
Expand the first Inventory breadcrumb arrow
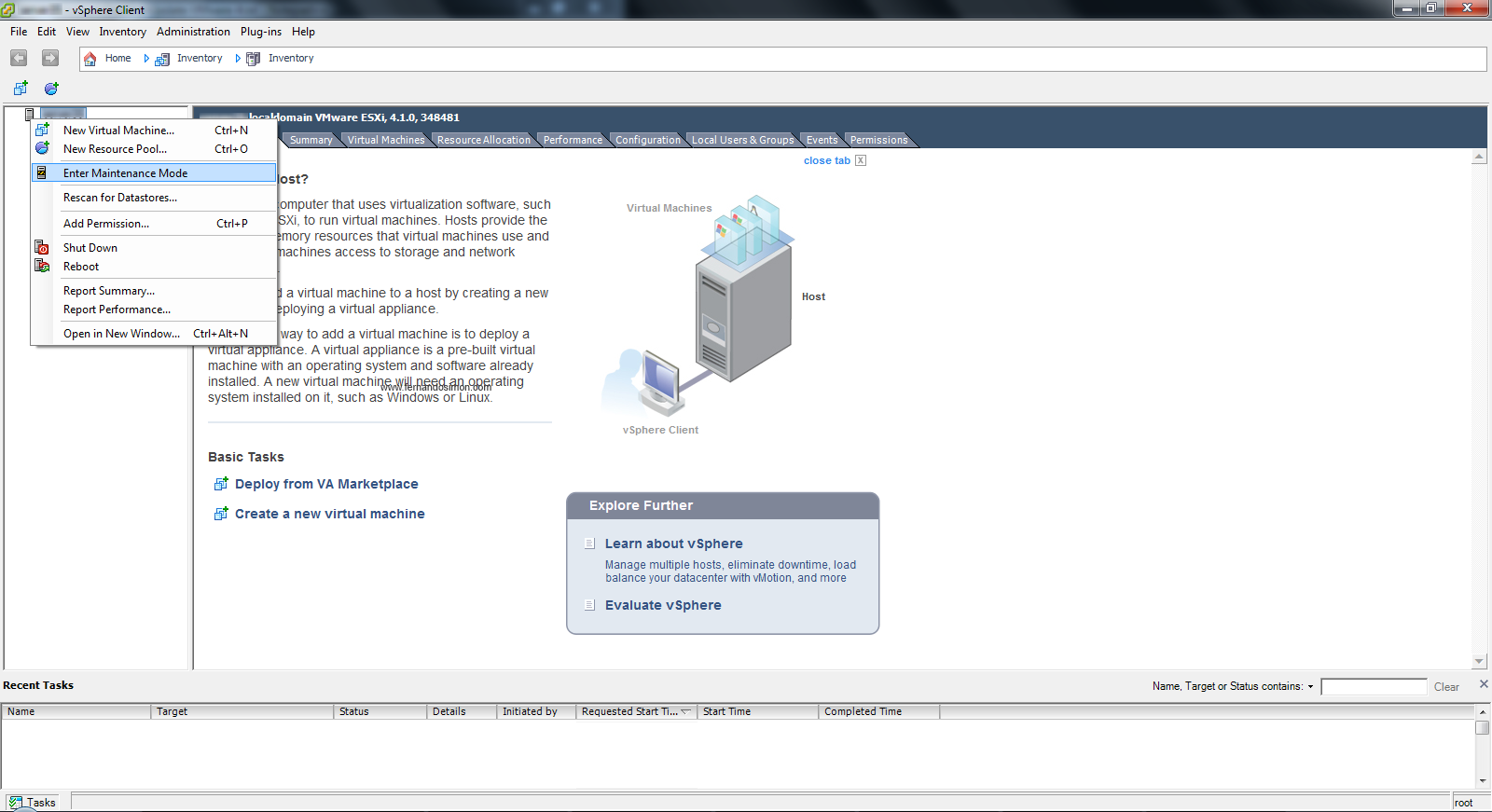pos(146,59)
